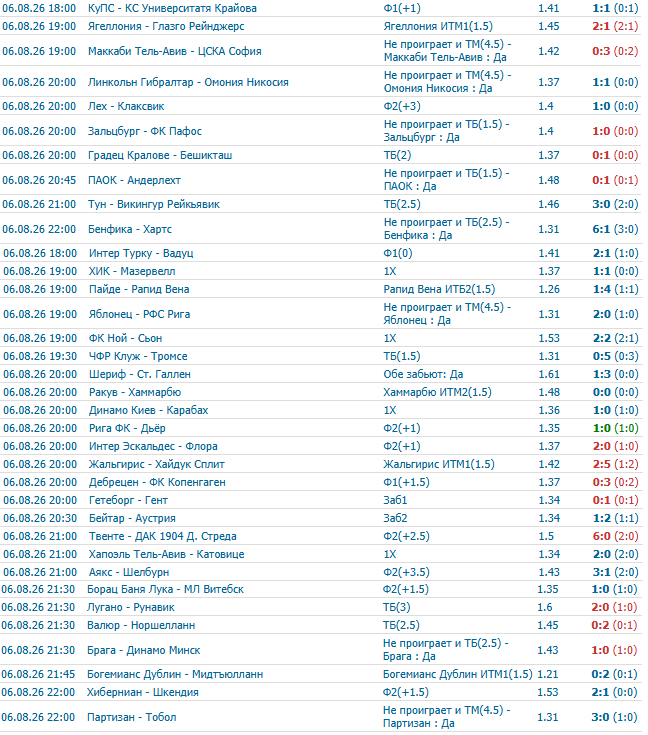648x735 pixels.
Task: Click match Линкольн Гибралтар - Омония Никосия
Action: (188, 82)
